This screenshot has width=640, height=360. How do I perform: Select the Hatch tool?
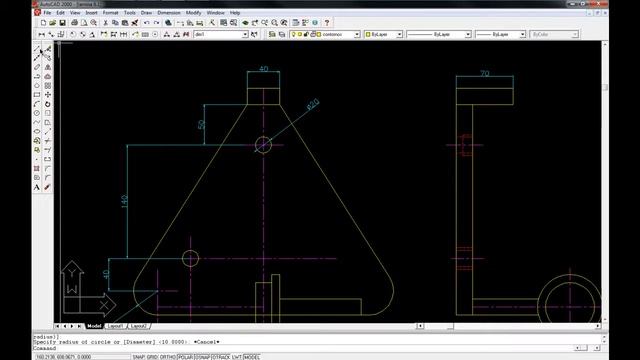tap(37, 169)
